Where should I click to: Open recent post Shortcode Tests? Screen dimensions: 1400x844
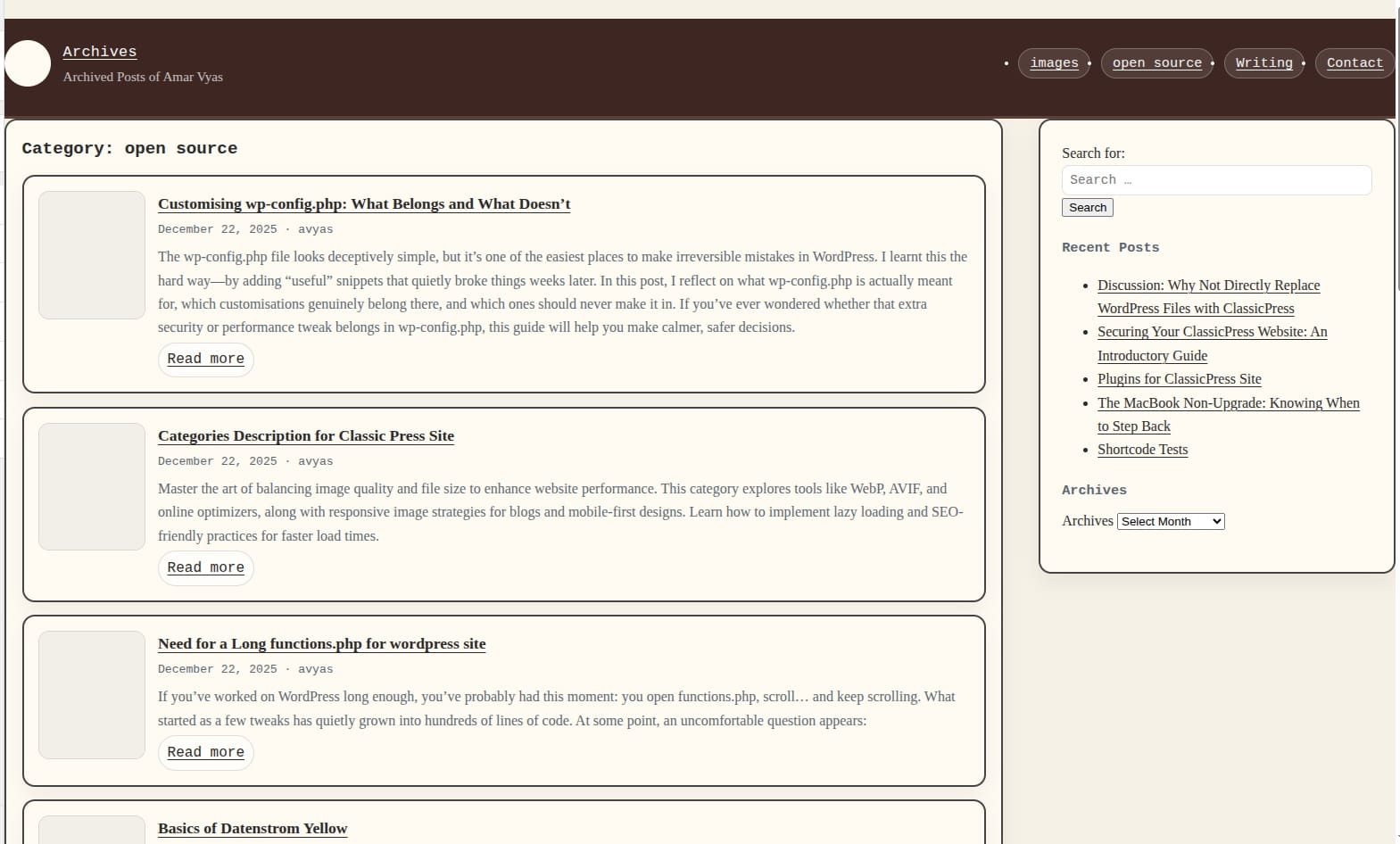pos(1143,450)
